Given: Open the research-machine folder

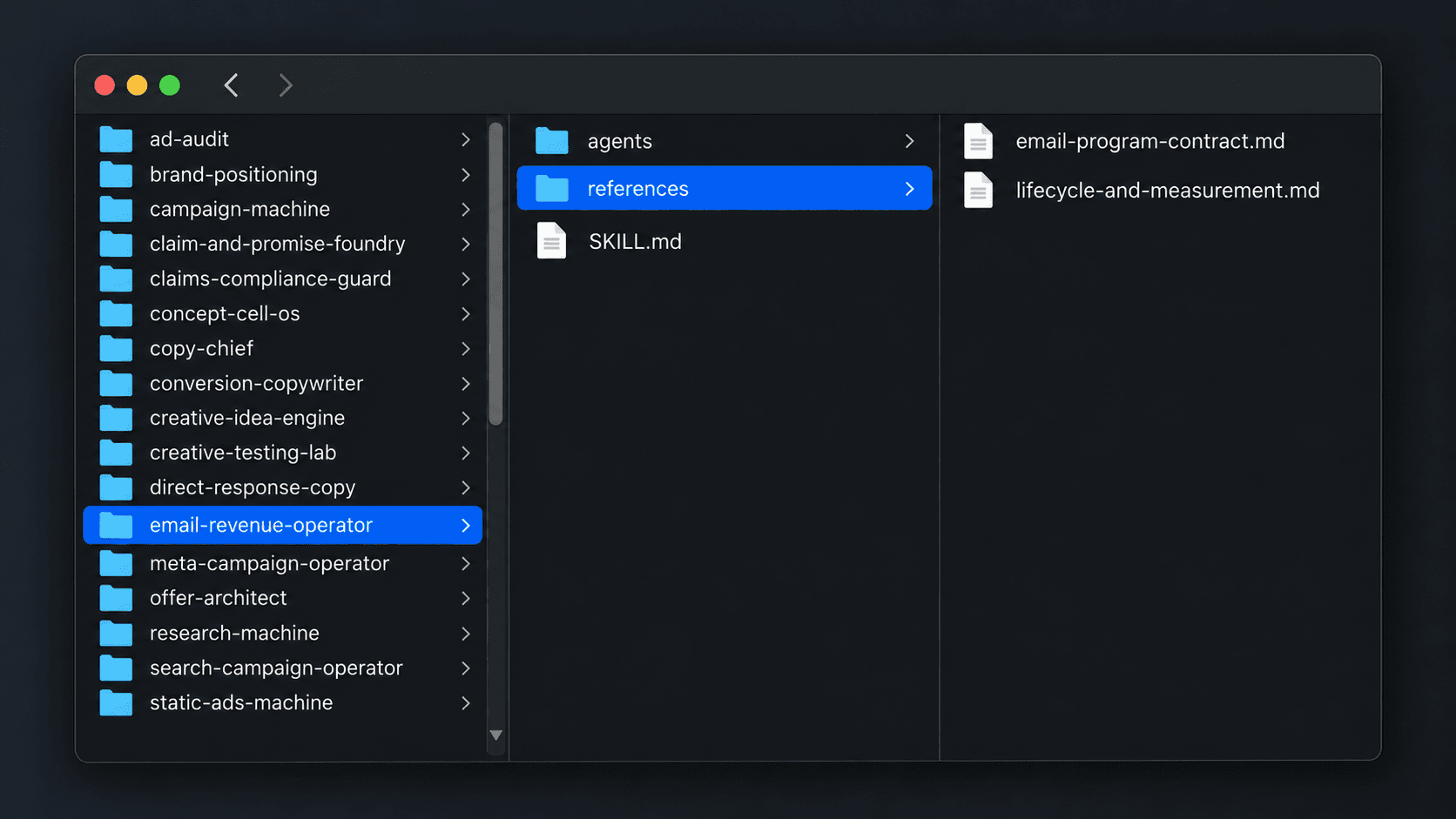Looking at the screenshot, I should pyautogui.click(x=283, y=633).
